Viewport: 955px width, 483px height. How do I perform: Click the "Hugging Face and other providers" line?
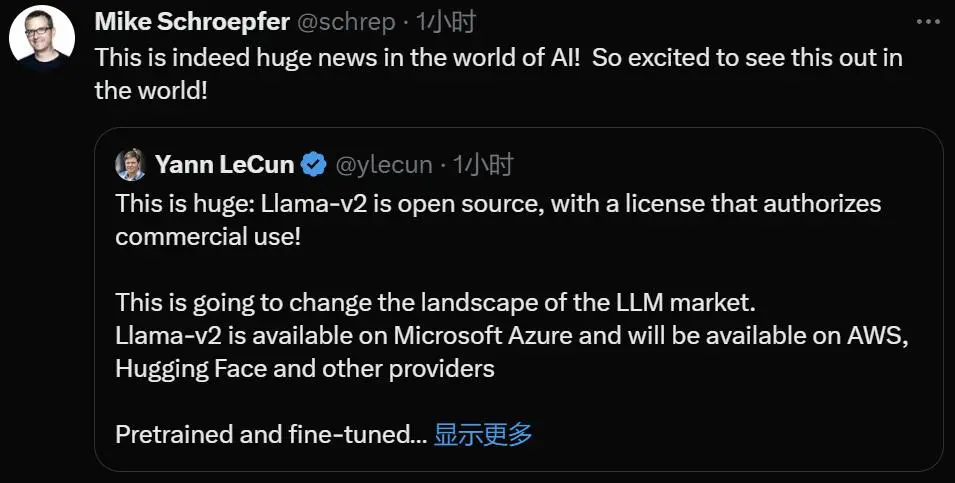305,368
